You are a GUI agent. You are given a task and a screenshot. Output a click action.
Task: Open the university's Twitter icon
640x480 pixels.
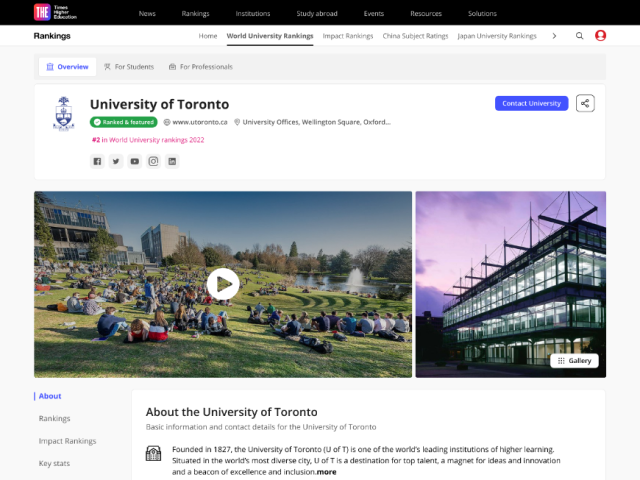[x=116, y=161]
